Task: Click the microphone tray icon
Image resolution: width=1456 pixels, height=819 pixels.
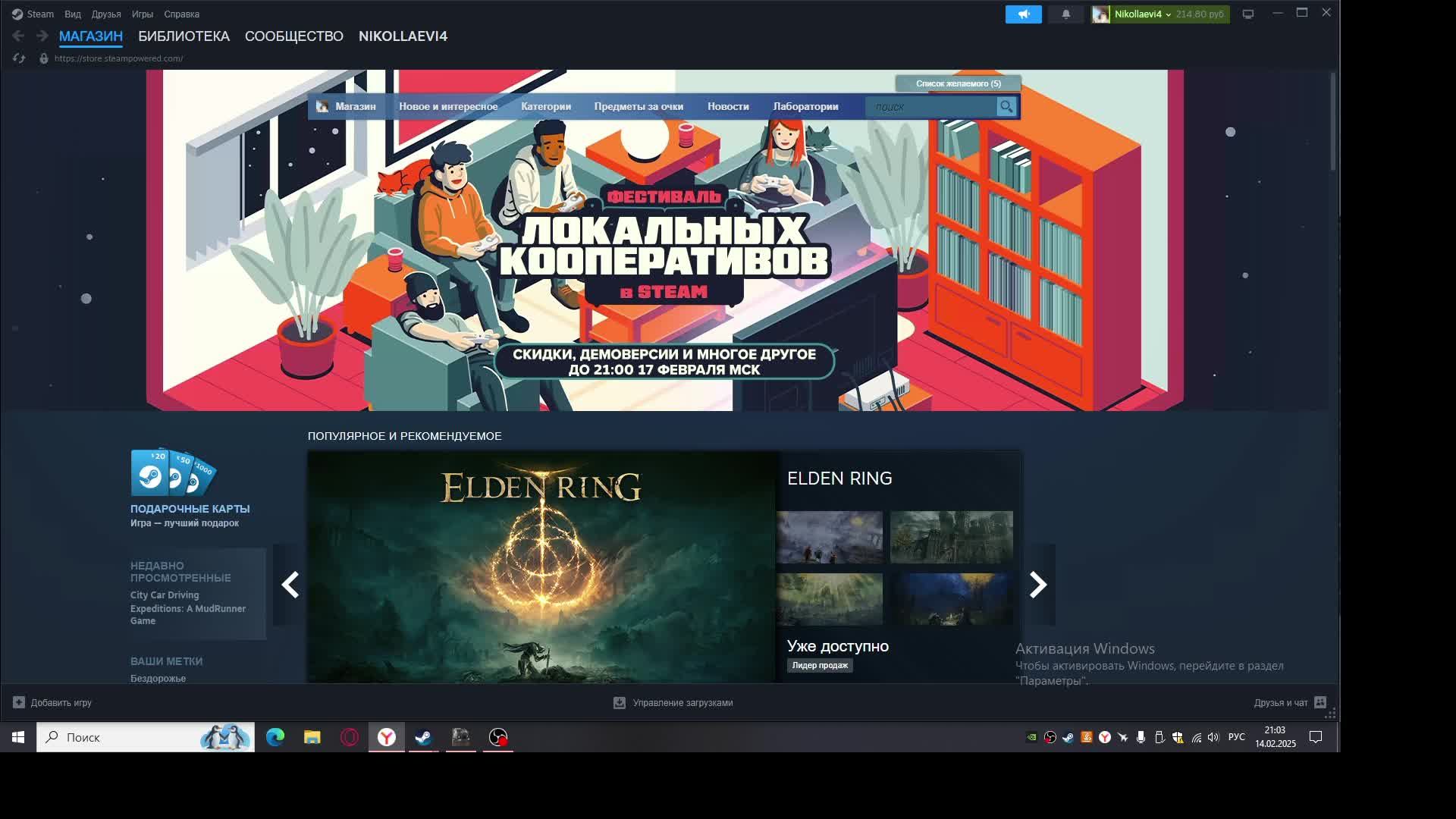Action: point(1141,737)
